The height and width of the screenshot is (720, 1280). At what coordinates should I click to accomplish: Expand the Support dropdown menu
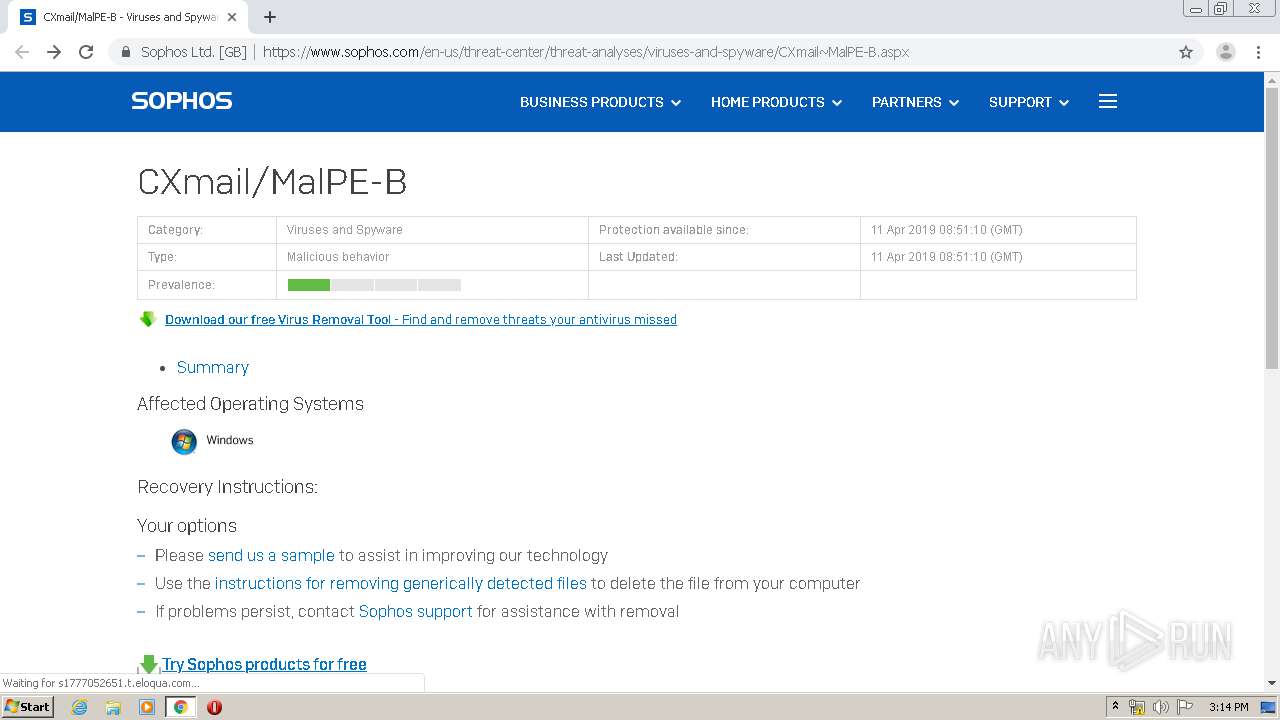click(x=1029, y=102)
